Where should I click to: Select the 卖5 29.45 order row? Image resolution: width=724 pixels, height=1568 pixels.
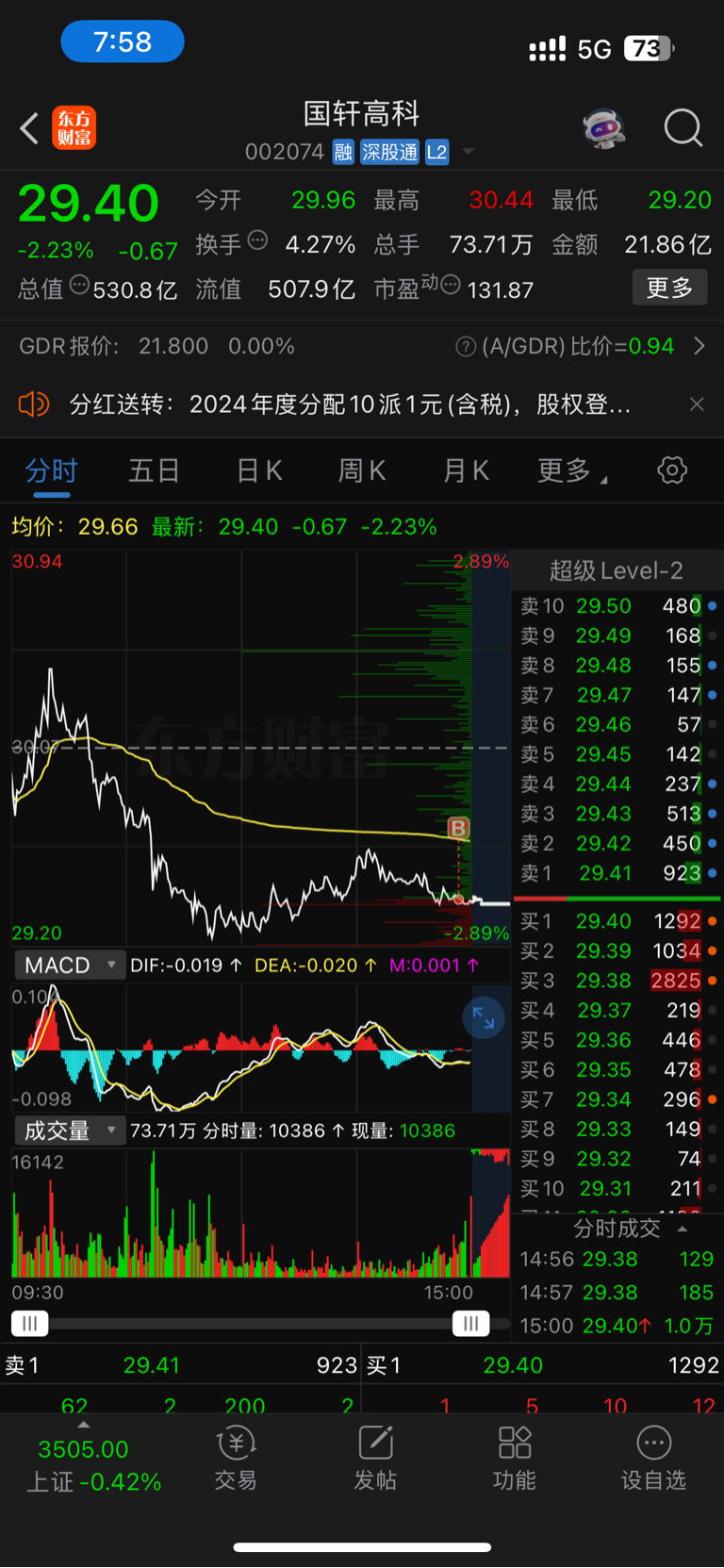point(617,754)
